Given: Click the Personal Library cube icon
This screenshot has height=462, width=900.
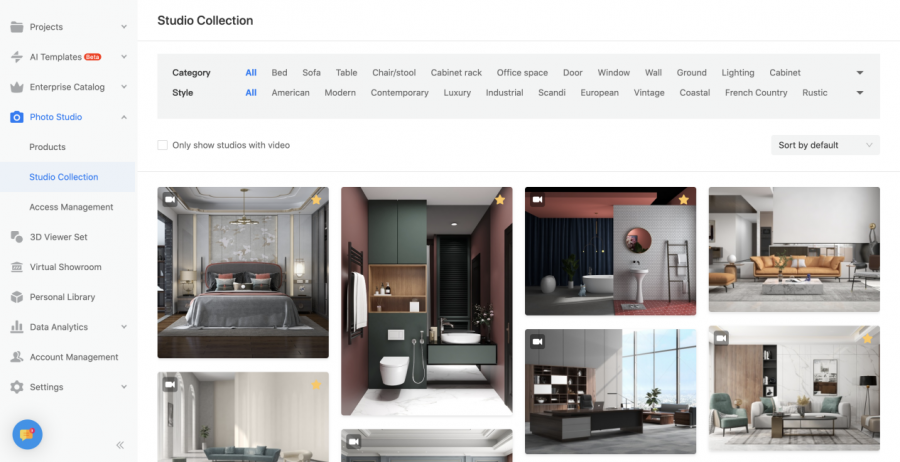Looking at the screenshot, I should click(x=17, y=297).
